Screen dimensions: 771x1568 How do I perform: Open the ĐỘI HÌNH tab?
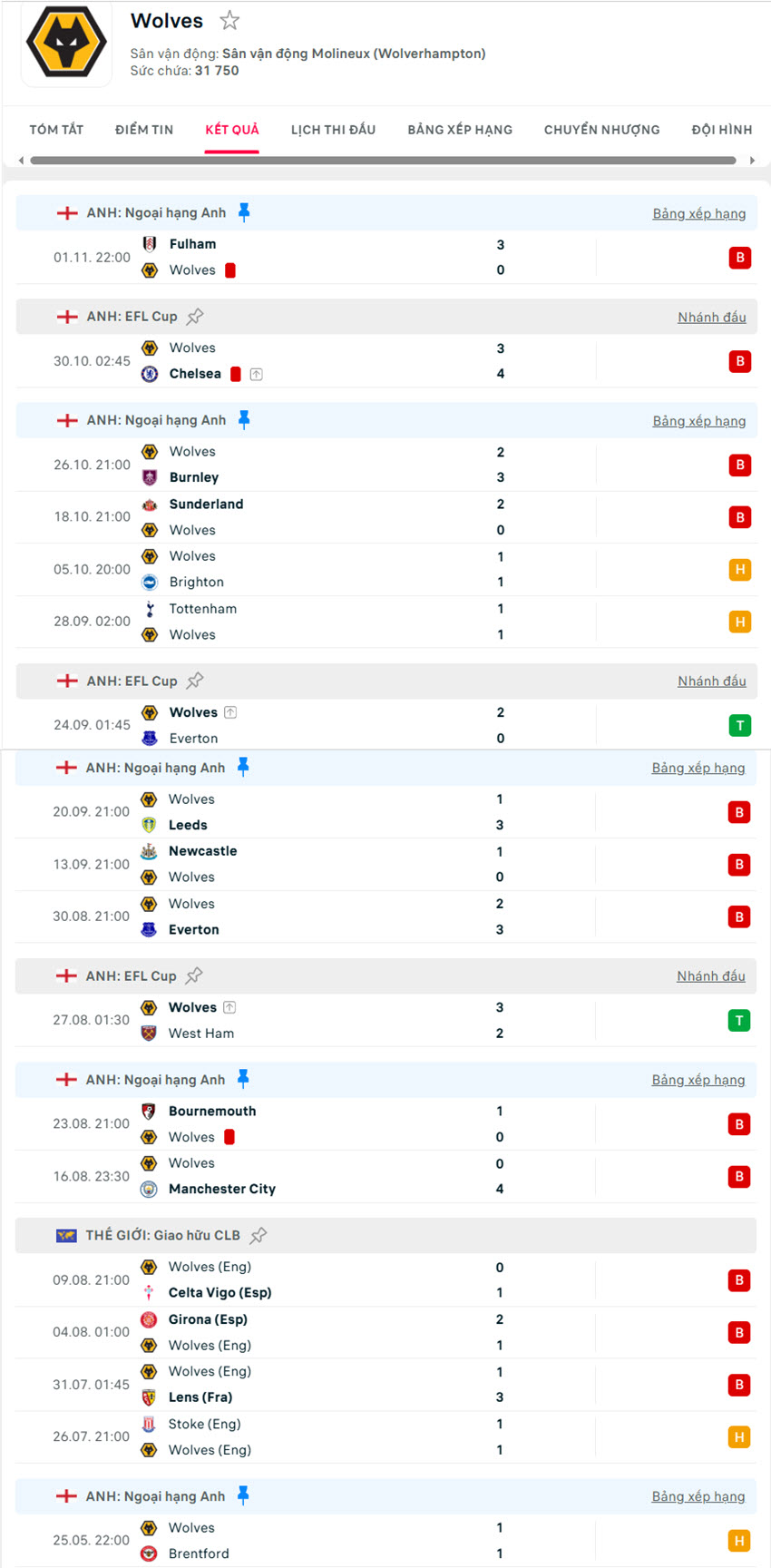pyautogui.click(x=721, y=129)
